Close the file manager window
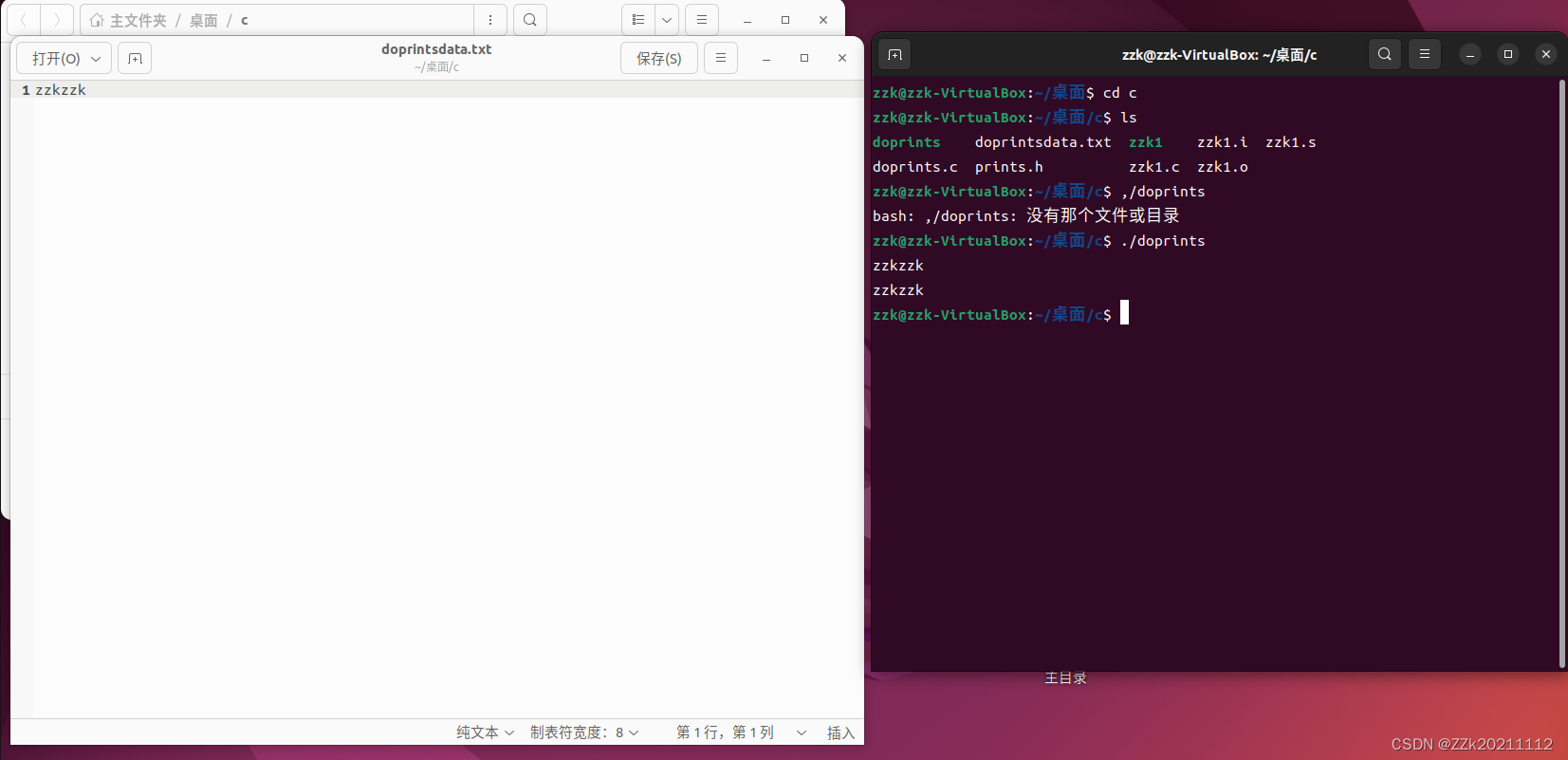 click(823, 20)
